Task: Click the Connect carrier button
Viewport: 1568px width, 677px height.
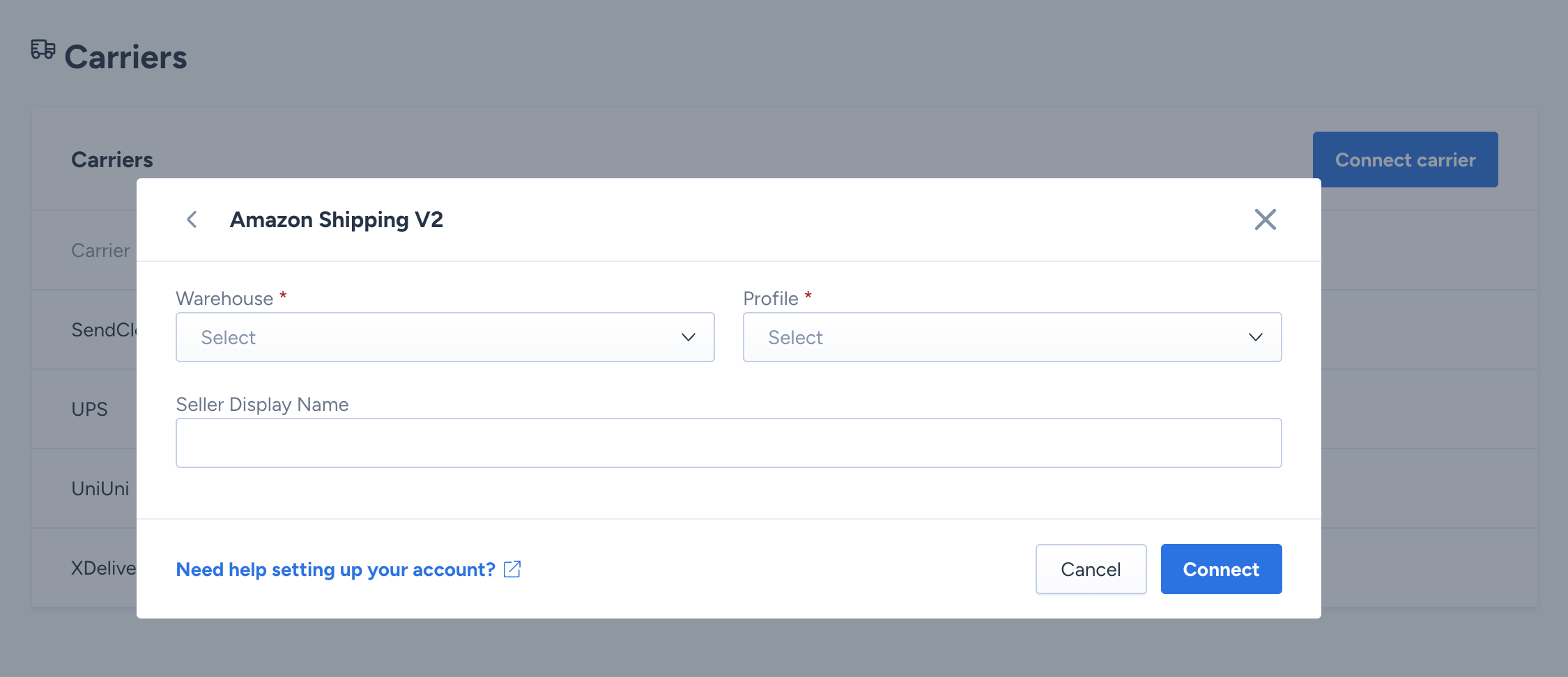Action: (1405, 159)
